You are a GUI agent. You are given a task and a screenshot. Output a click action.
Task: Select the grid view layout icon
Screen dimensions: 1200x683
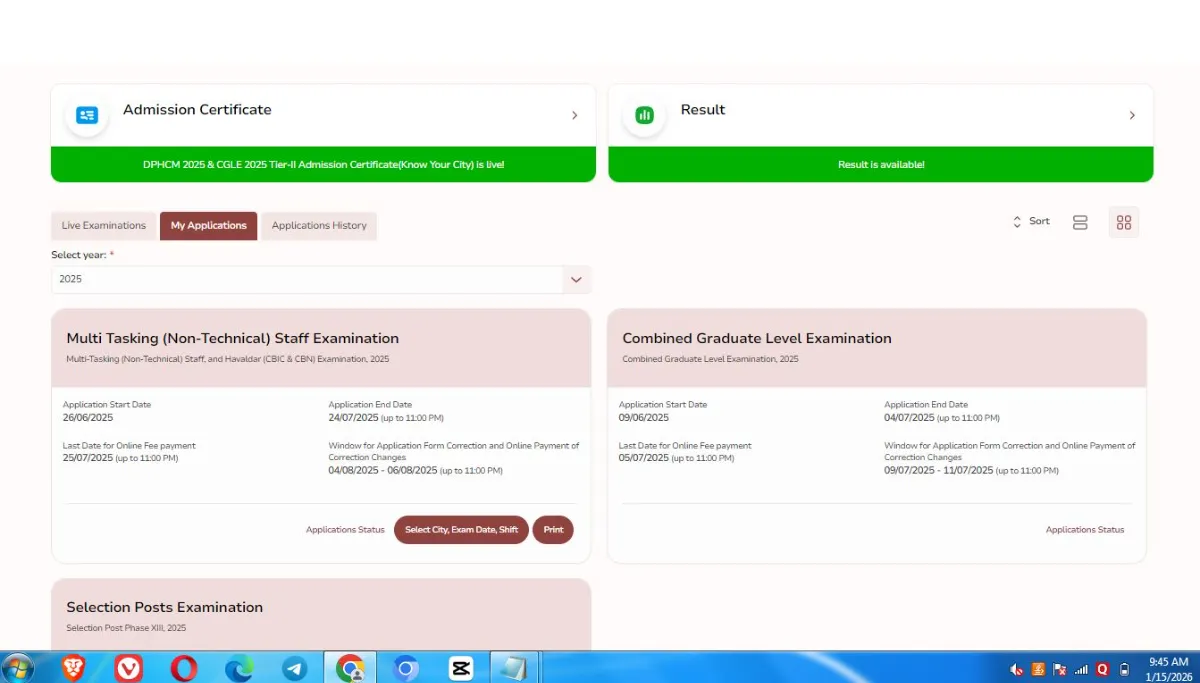tap(1123, 222)
